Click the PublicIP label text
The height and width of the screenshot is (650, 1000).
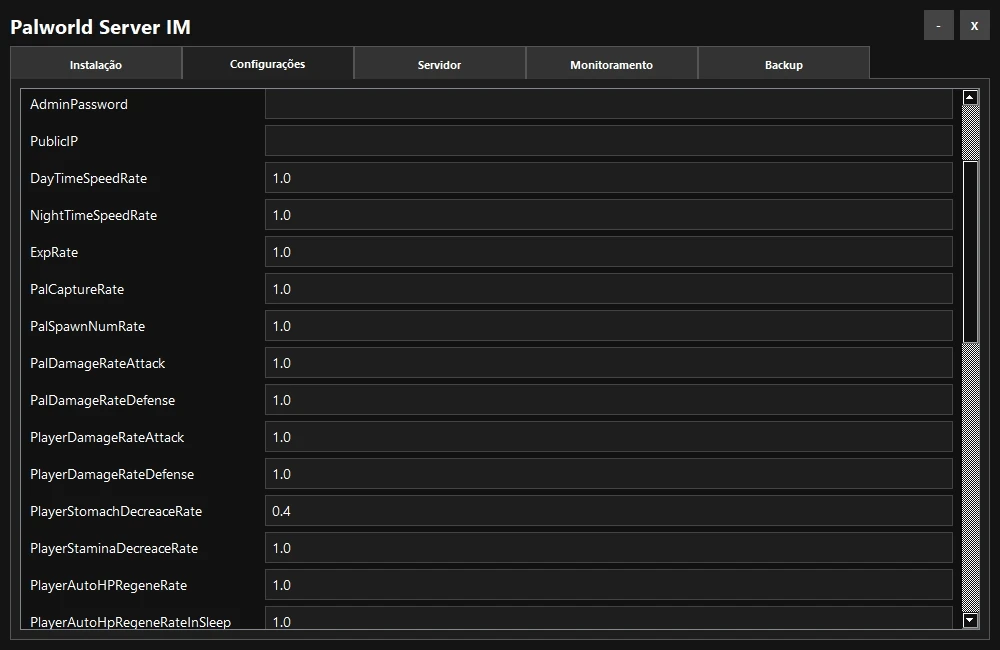pos(54,141)
